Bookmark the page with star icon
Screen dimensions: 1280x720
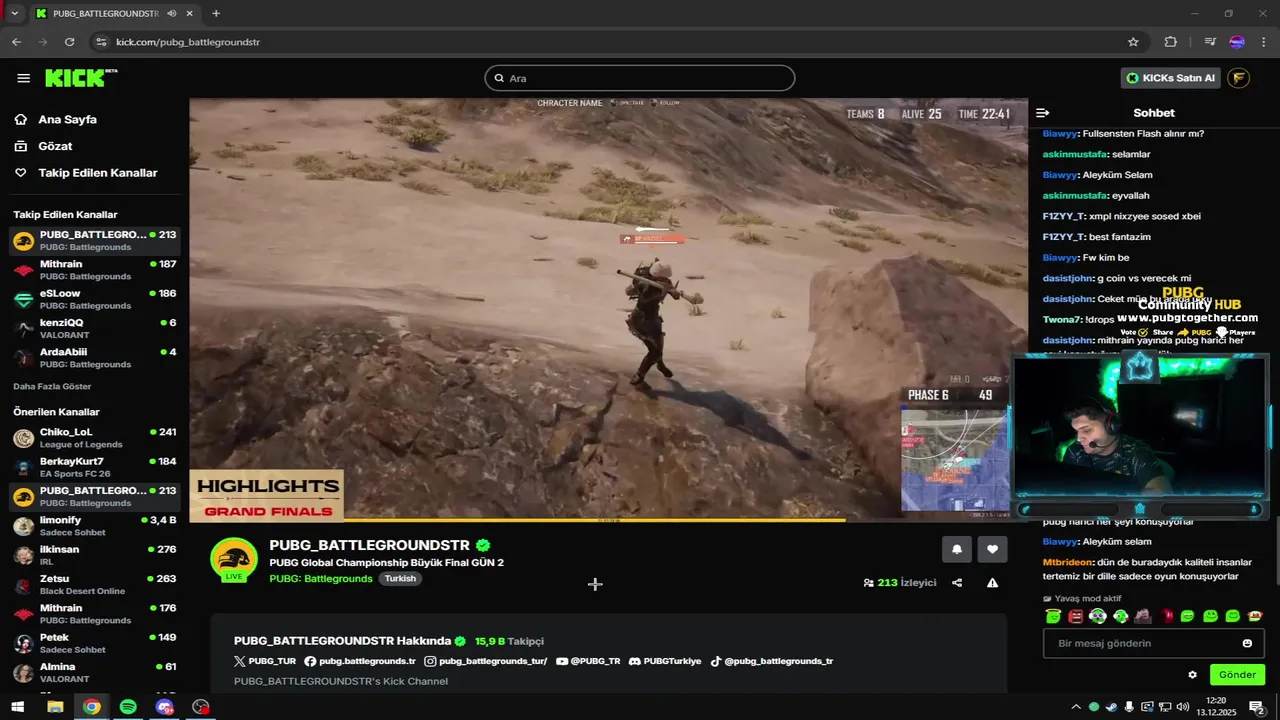pos(1133,42)
